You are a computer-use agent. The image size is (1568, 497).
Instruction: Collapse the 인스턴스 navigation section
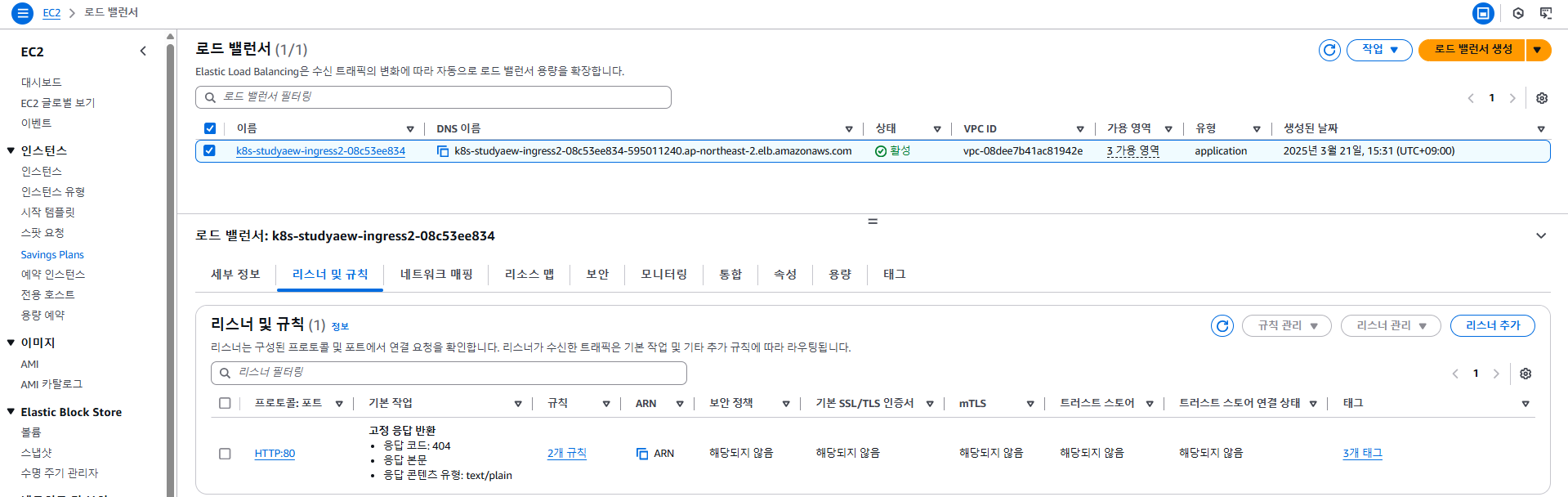tap(11, 150)
